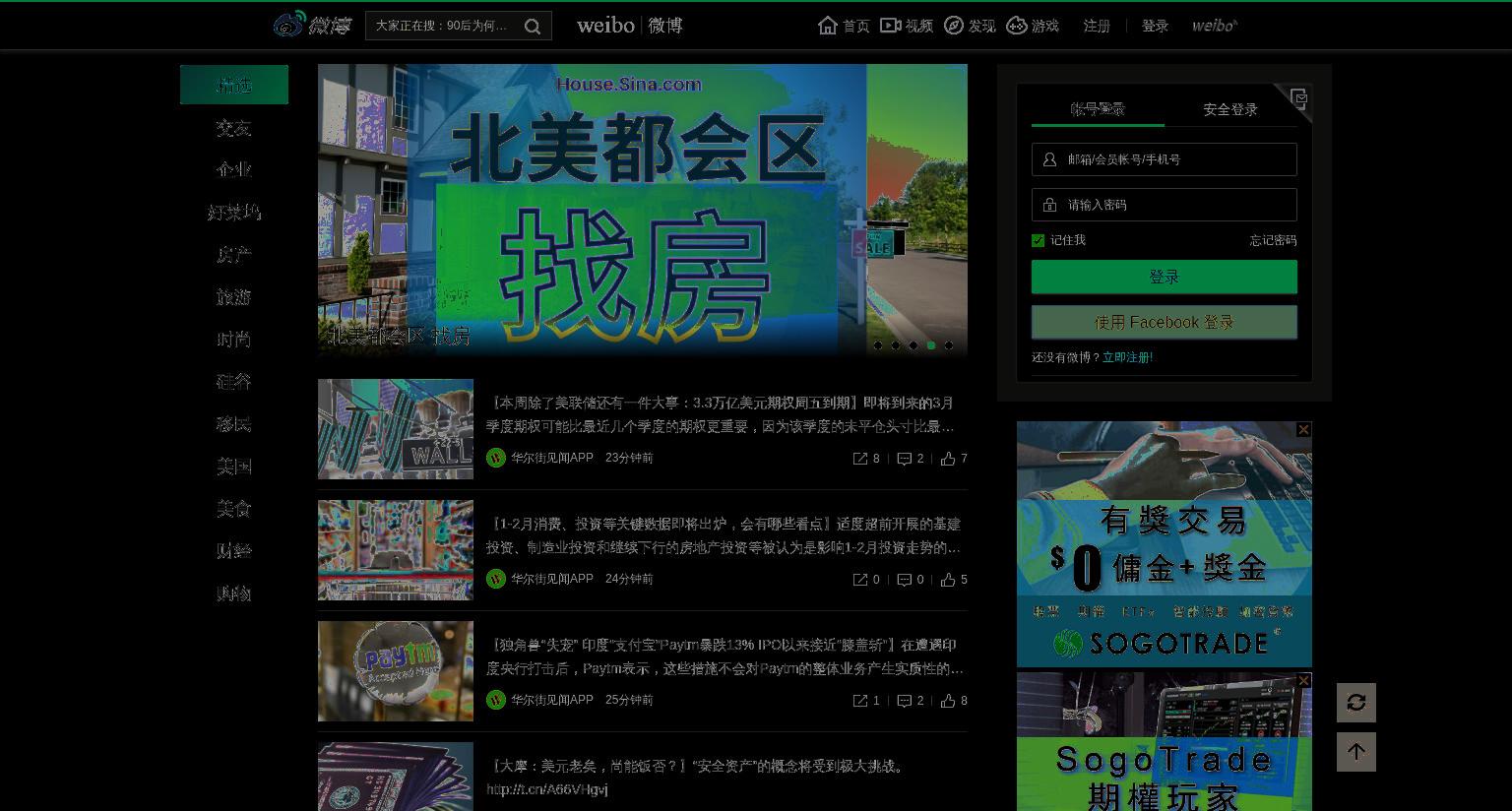Select the 帐号登录 tab
The height and width of the screenshot is (811, 1512).
[x=1098, y=109]
